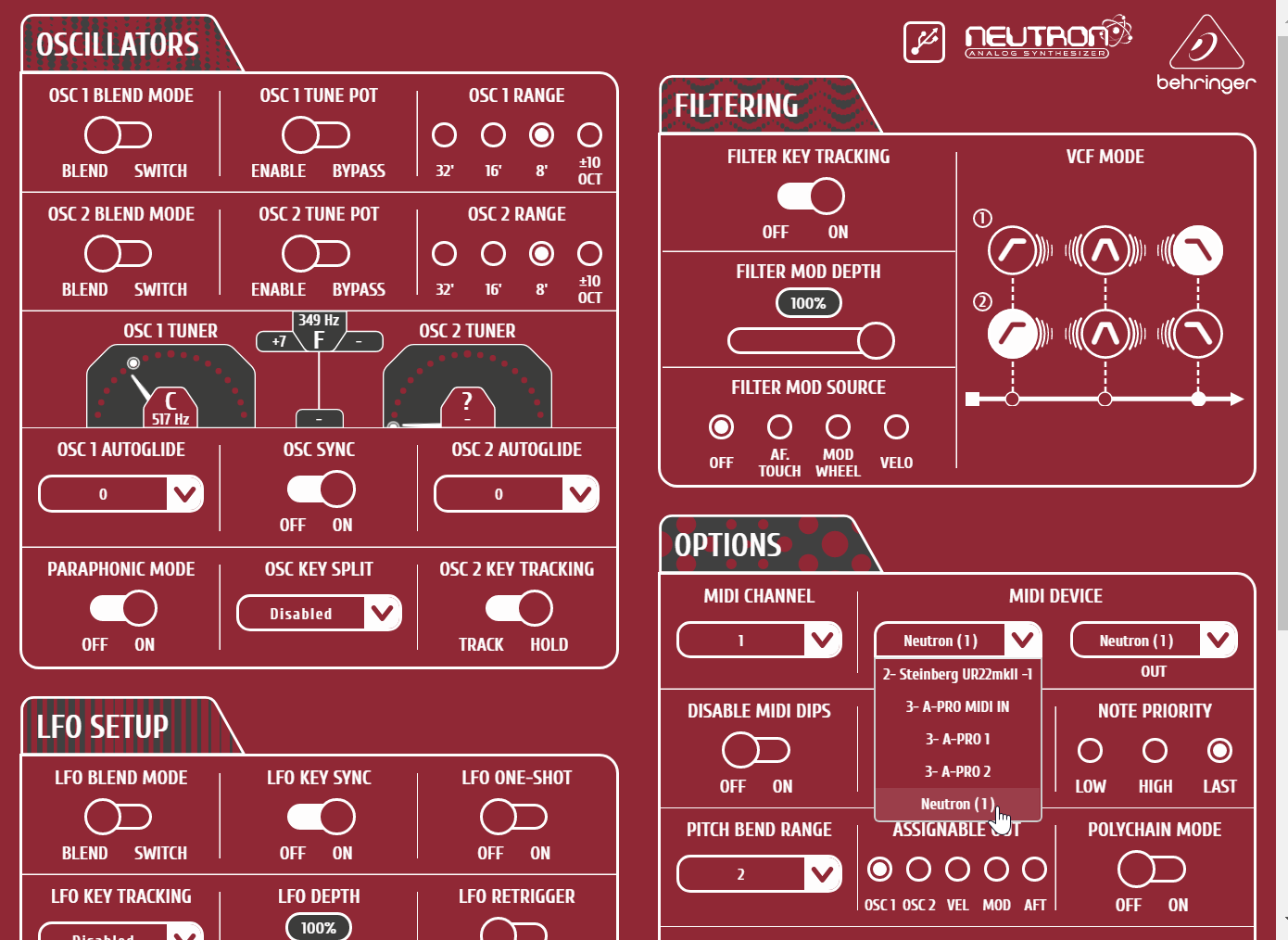Click the minus tag beside tuner note F
The width and height of the screenshot is (1288, 940).
[x=359, y=341]
